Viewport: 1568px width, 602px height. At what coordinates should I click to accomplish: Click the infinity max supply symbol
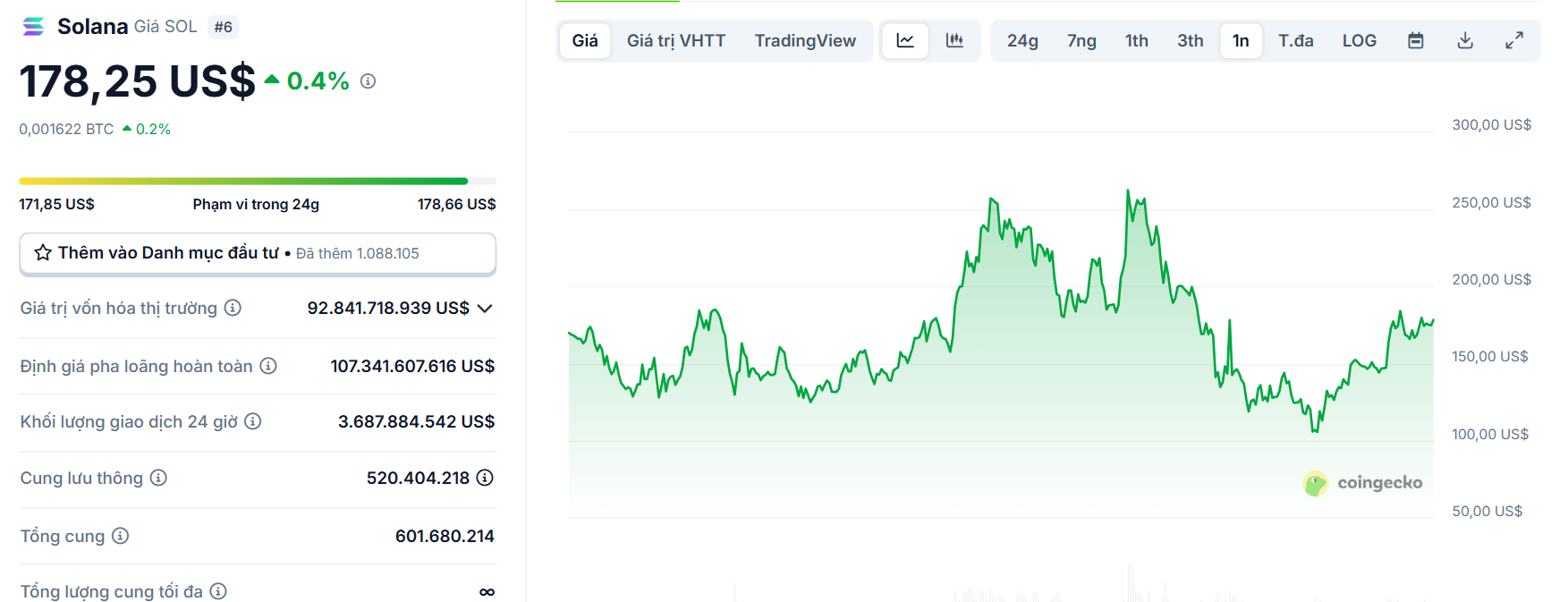pos(487,592)
